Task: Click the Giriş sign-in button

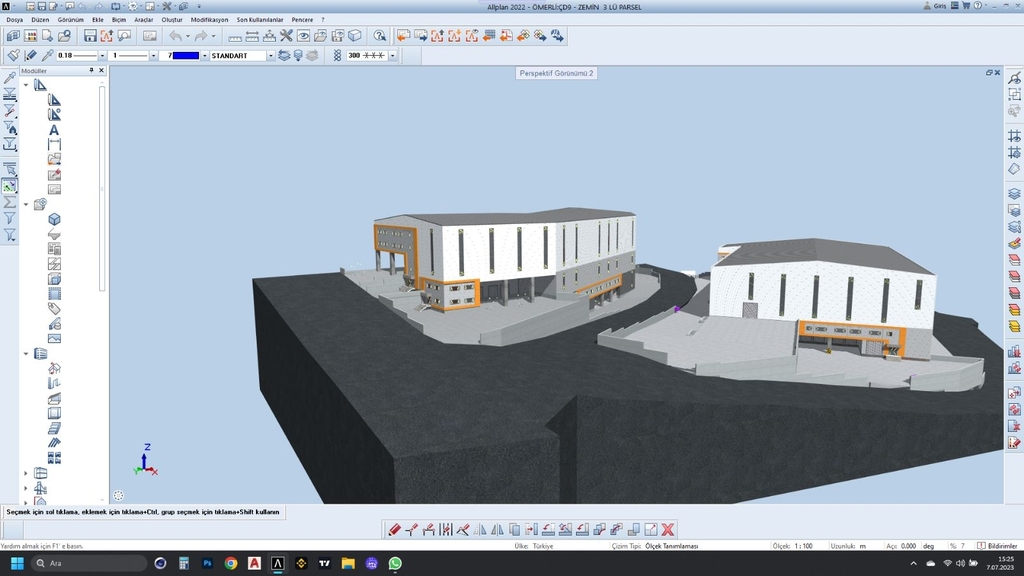Action: coord(937,6)
